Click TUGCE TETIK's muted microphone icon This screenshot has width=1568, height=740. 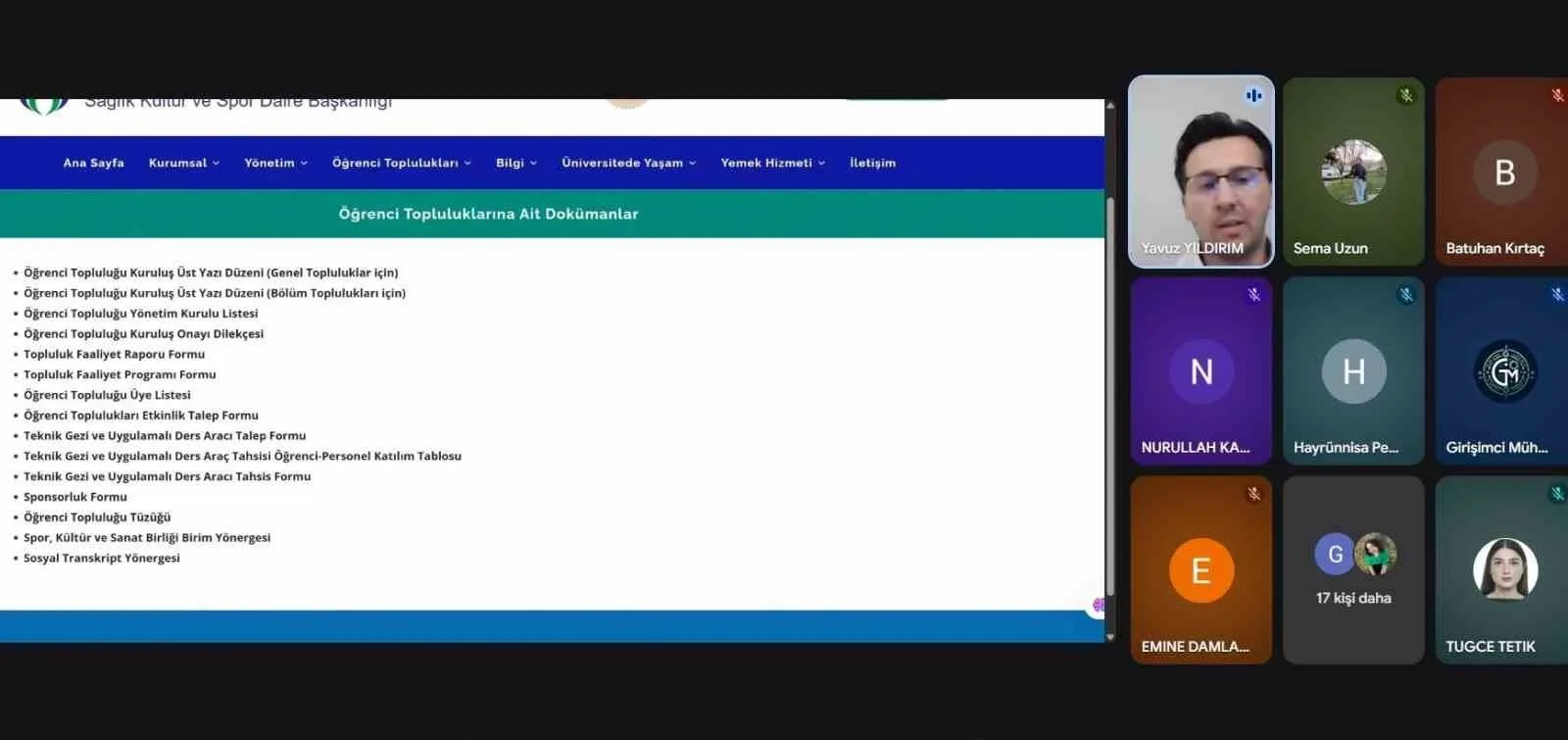(x=1557, y=494)
